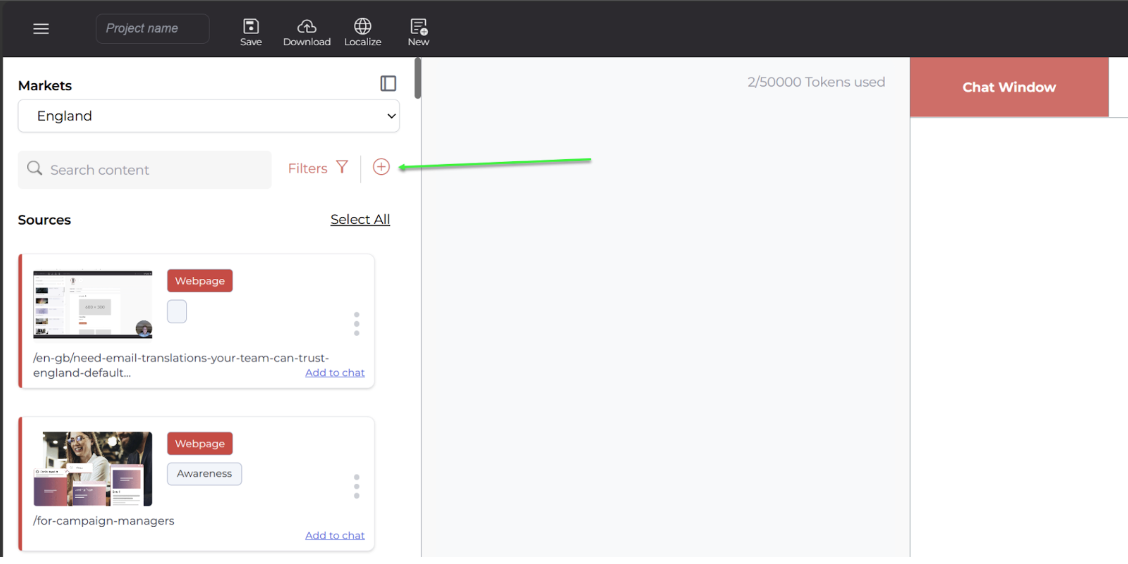Create a New project icon
This screenshot has height=564, width=1128.
coord(418,27)
